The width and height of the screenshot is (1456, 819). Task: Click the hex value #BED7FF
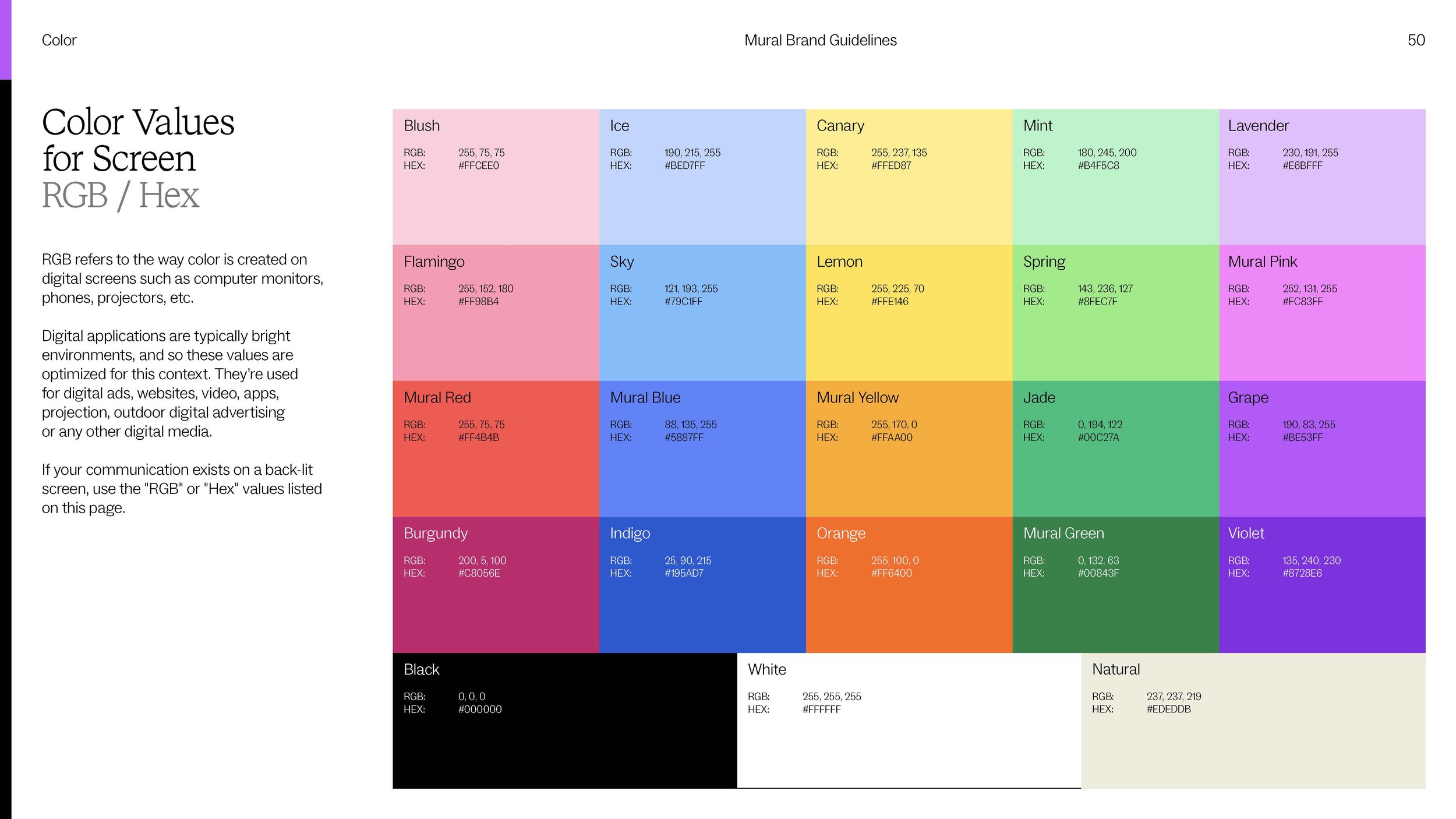[x=685, y=165]
